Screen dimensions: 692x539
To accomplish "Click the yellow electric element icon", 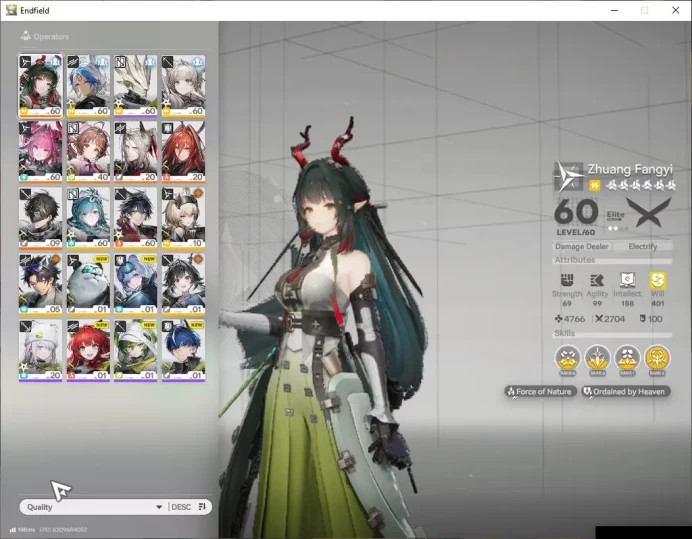I will [x=594, y=185].
